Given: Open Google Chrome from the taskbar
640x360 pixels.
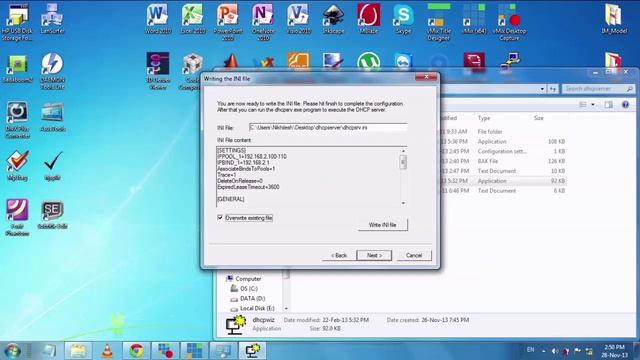Looking at the screenshot, I should pos(136,351).
